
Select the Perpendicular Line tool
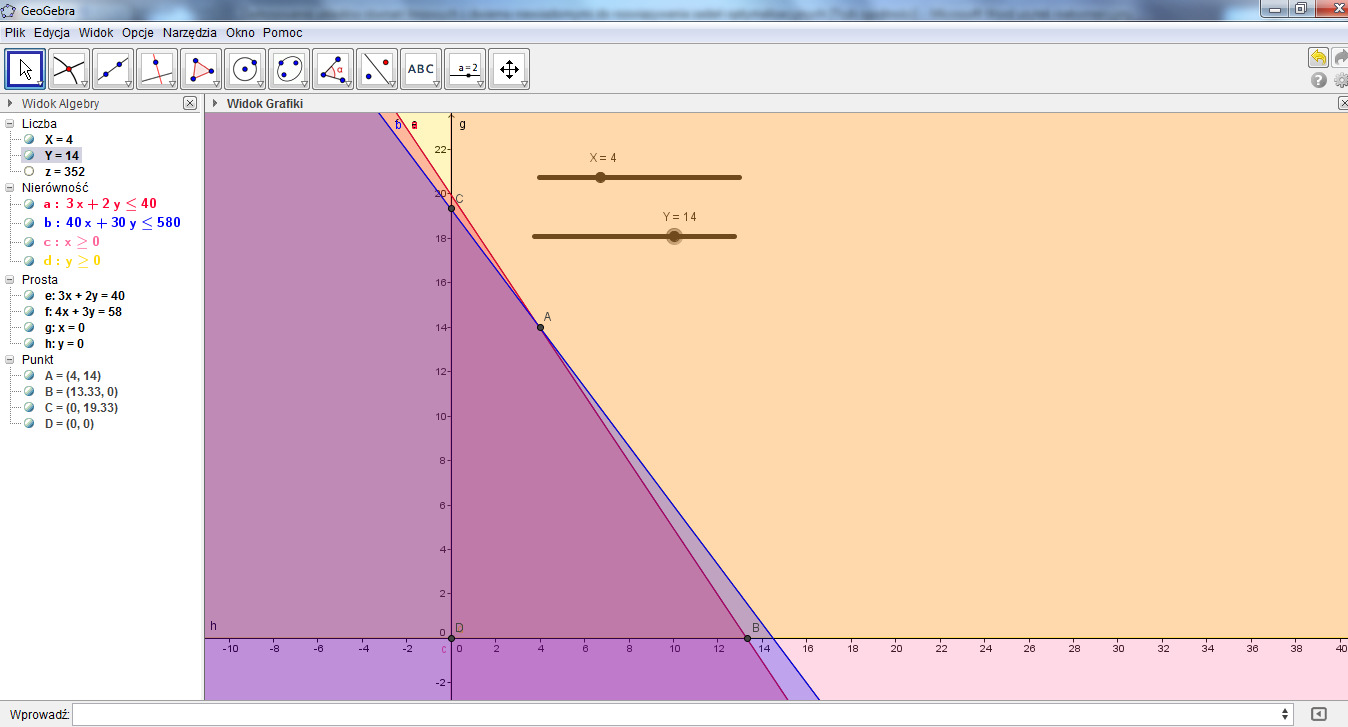(157, 69)
